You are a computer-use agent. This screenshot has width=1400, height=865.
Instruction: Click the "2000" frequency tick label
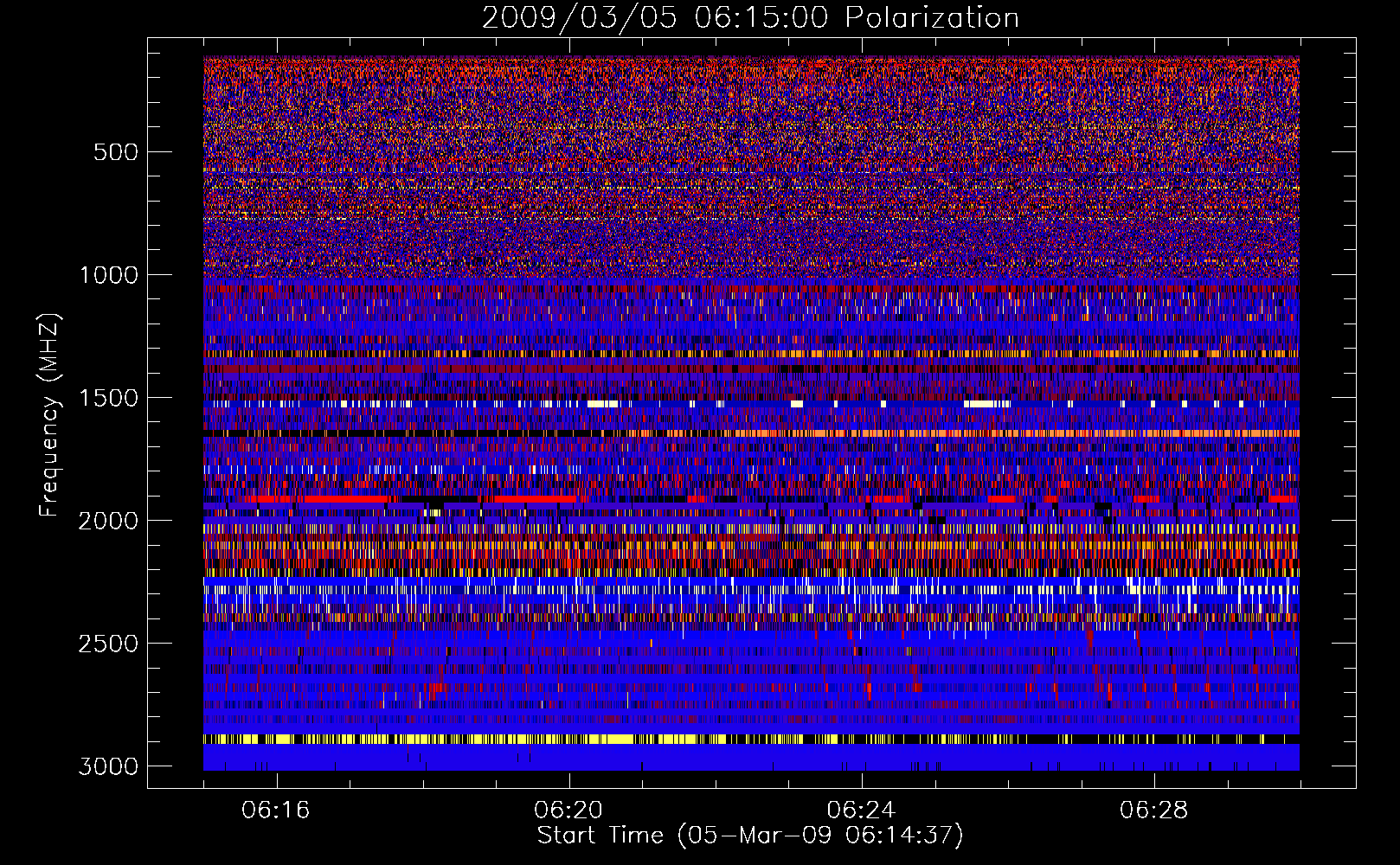pos(108,521)
